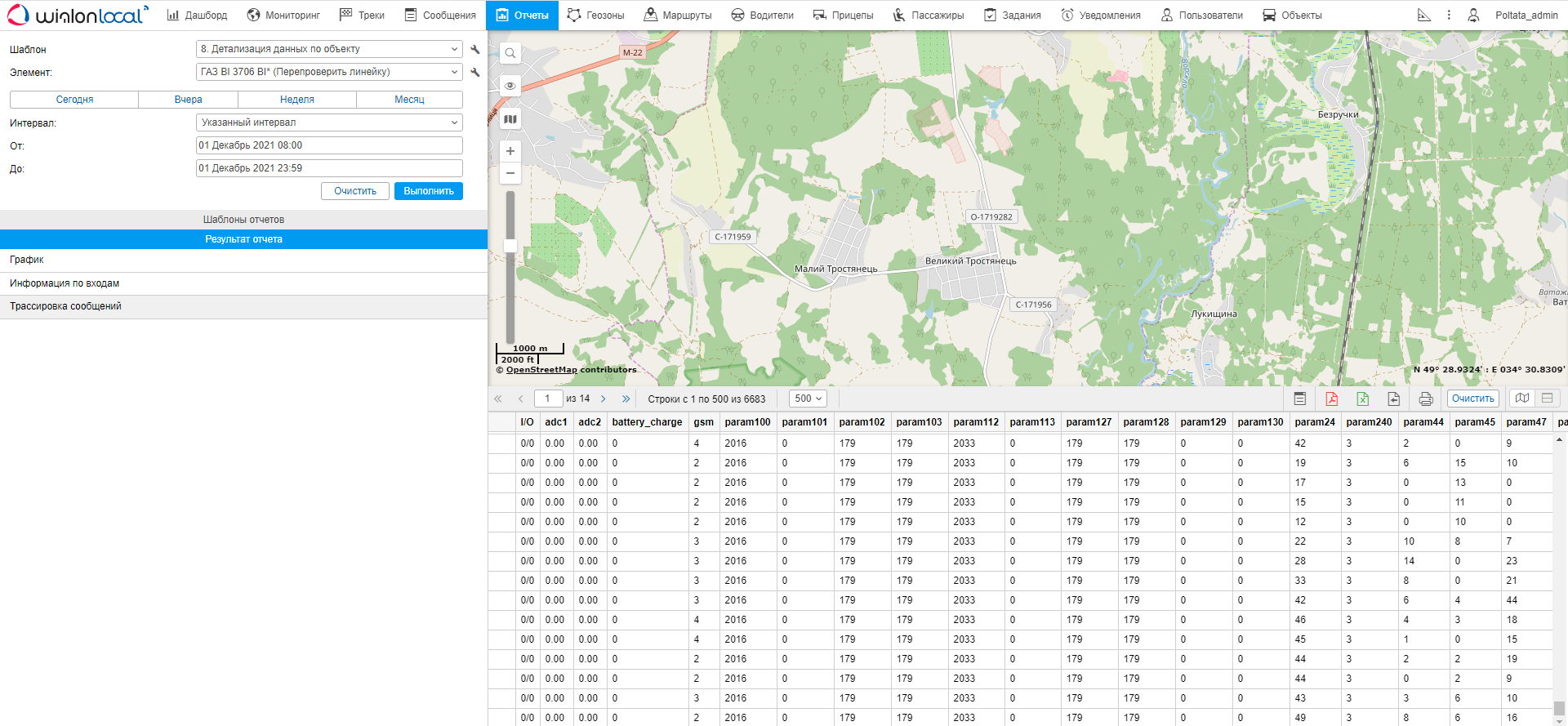Click the map layers icon
Image resolution: width=1568 pixels, height=726 pixels.
510,119
